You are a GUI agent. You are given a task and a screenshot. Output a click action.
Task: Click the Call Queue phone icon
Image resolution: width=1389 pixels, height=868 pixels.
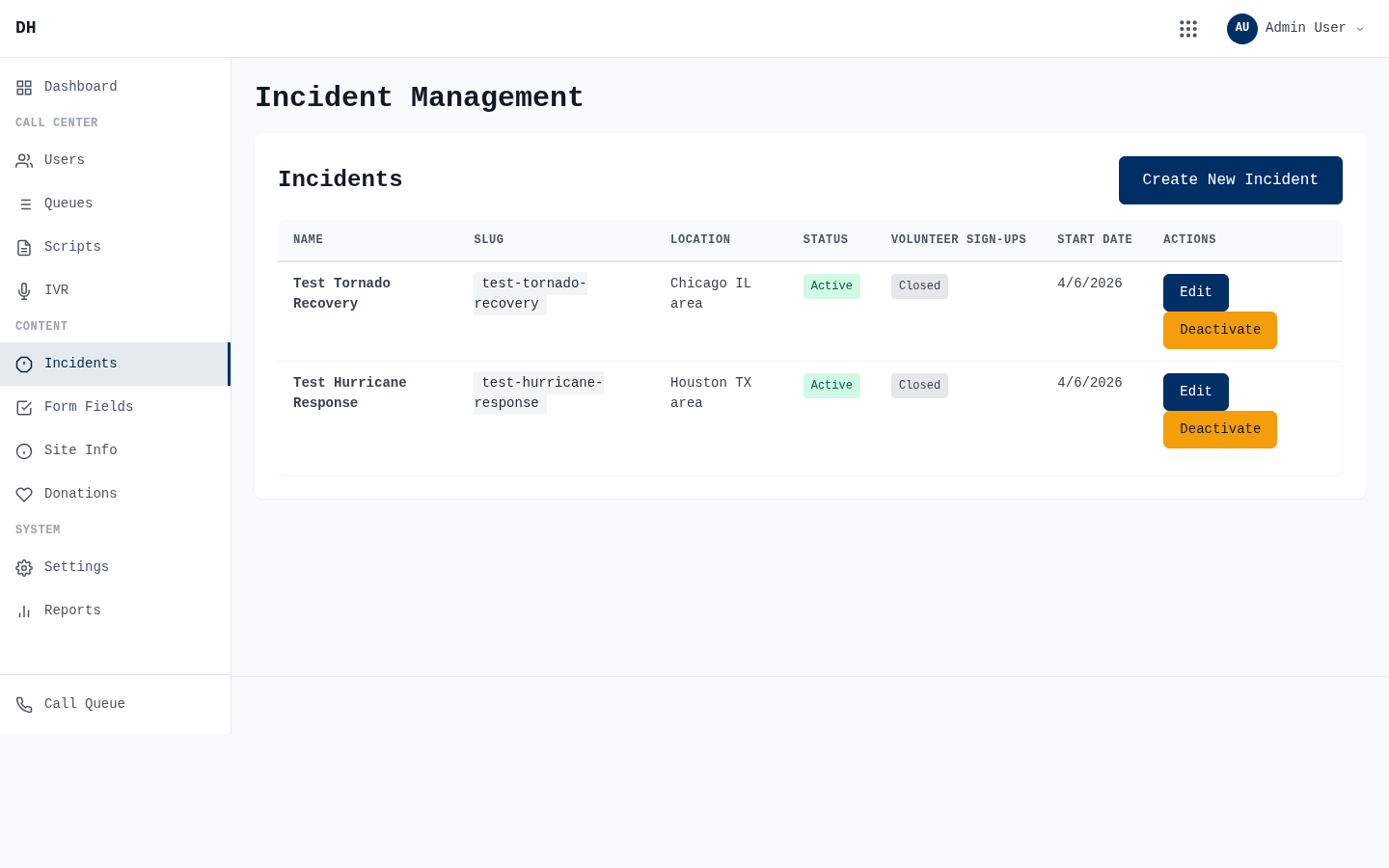(24, 705)
